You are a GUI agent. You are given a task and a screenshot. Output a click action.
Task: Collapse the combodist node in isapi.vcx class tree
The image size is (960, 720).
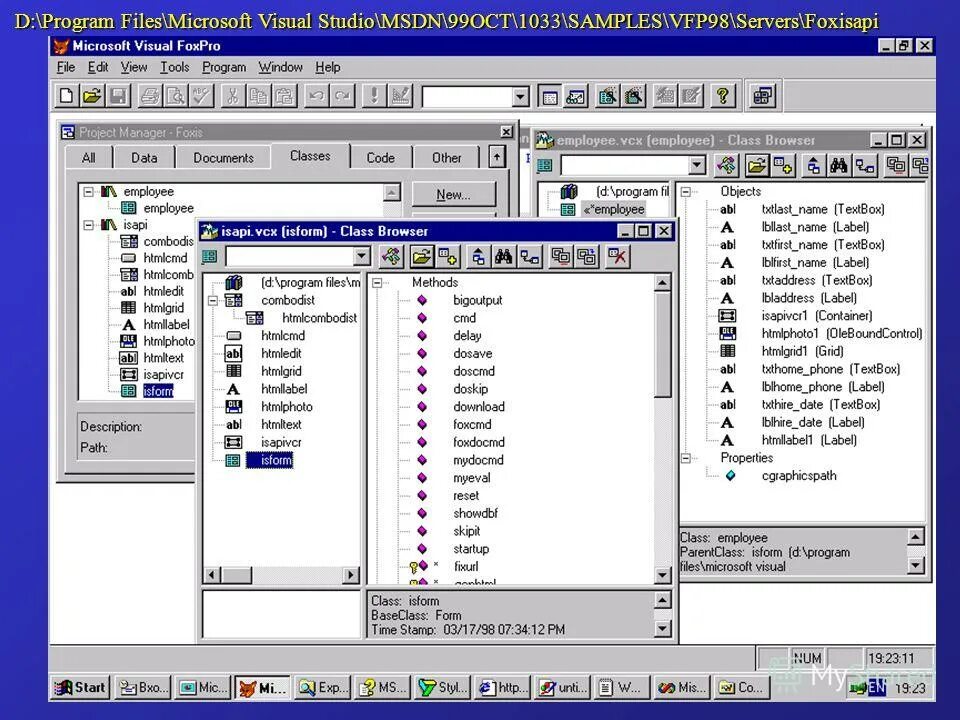click(x=212, y=301)
